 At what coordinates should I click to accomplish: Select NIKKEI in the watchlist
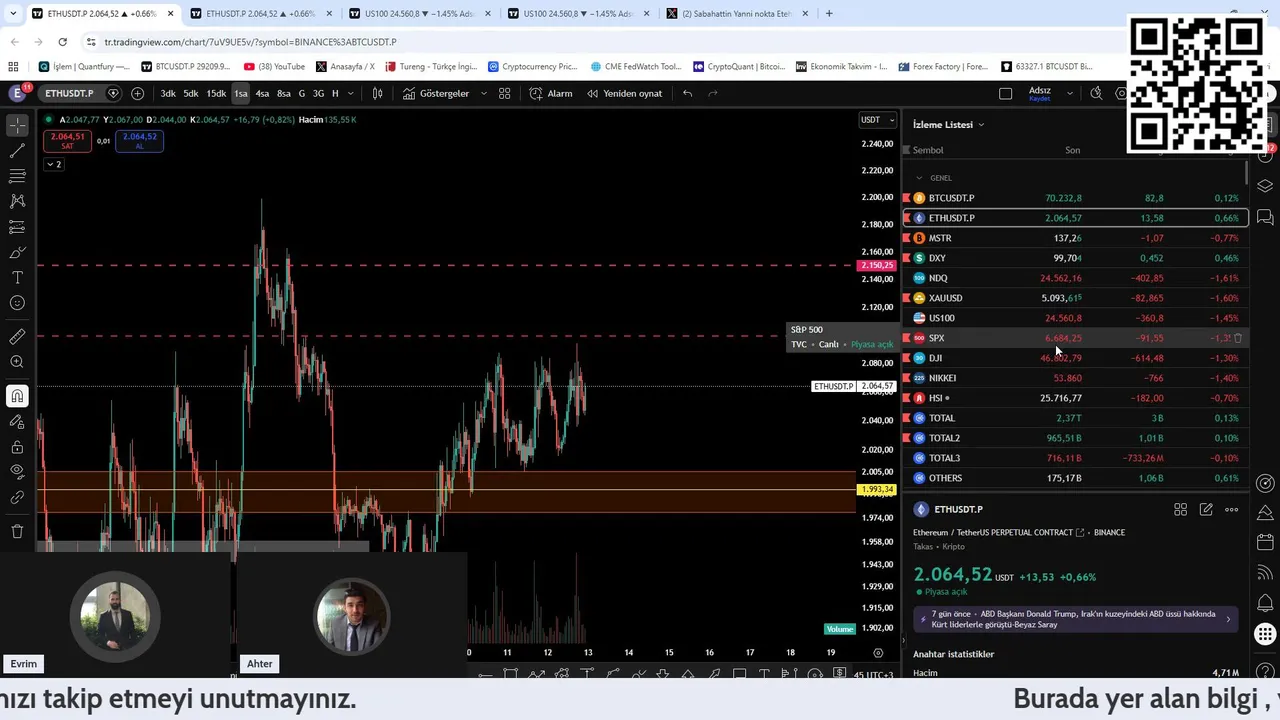[1075, 378]
